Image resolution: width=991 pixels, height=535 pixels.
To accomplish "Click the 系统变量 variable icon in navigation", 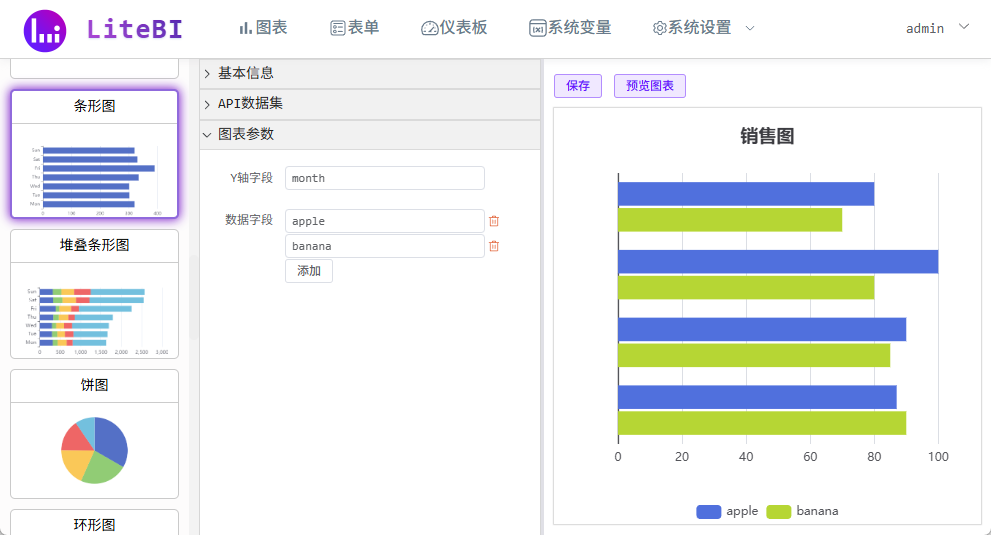I will 537,28.
